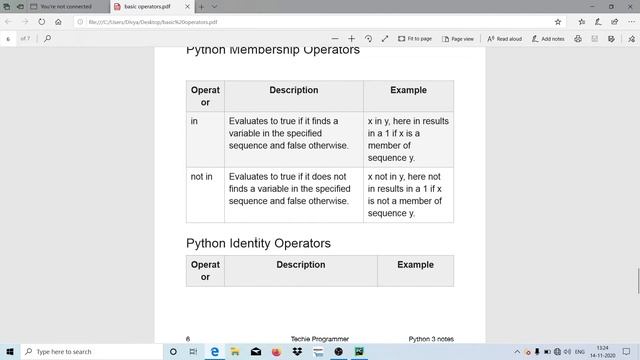
Task: Open File Explorer from taskbar
Action: click(235, 351)
